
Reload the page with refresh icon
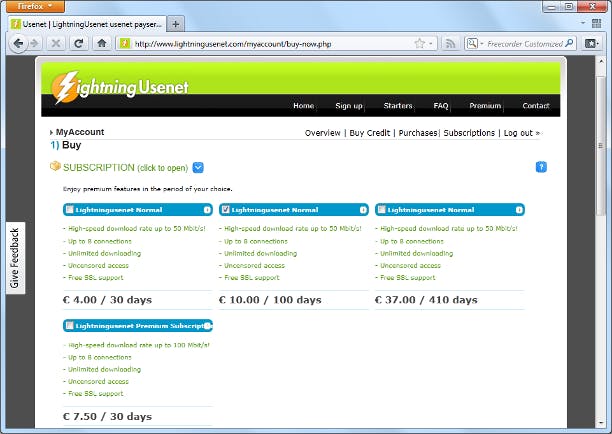coord(78,43)
